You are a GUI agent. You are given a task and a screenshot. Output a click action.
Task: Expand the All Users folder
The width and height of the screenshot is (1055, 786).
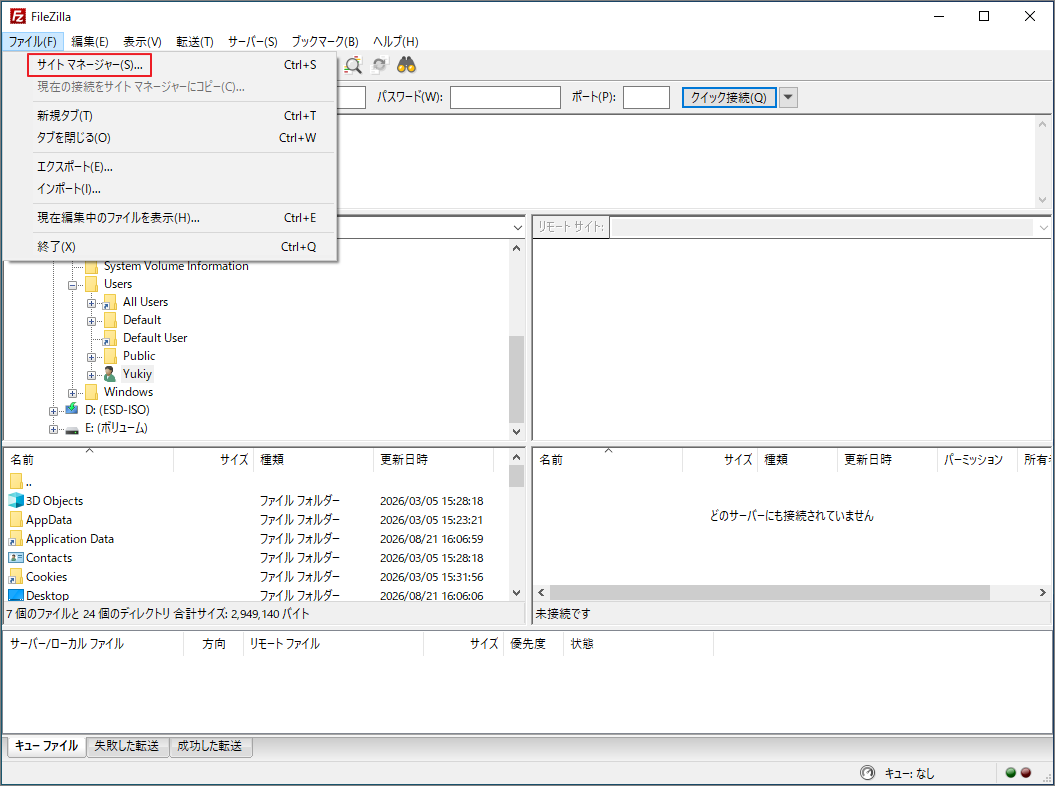coord(92,303)
